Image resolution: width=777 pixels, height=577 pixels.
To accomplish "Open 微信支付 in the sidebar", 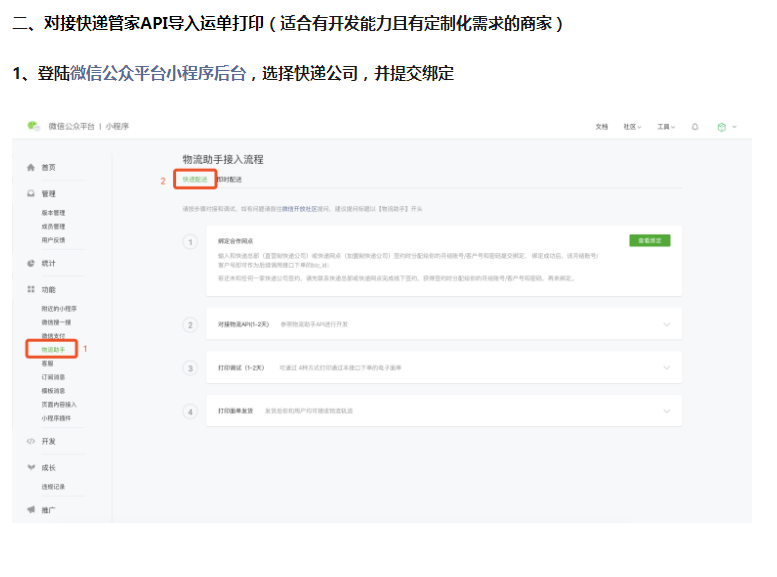I will tap(53, 336).
